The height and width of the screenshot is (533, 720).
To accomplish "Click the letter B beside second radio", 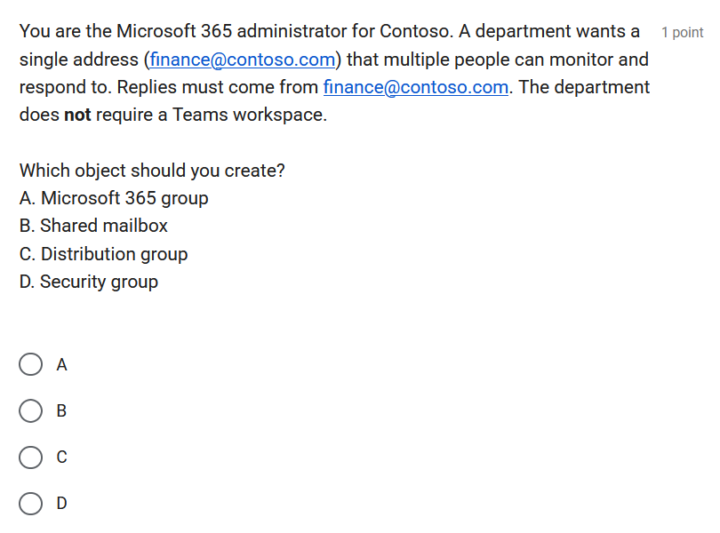I will [62, 411].
